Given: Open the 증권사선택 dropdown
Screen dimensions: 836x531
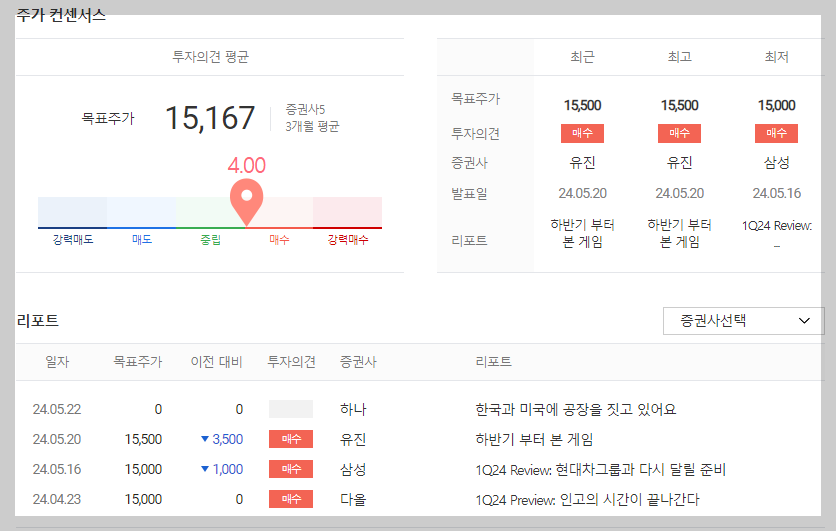Looking at the screenshot, I should click(x=743, y=321).
